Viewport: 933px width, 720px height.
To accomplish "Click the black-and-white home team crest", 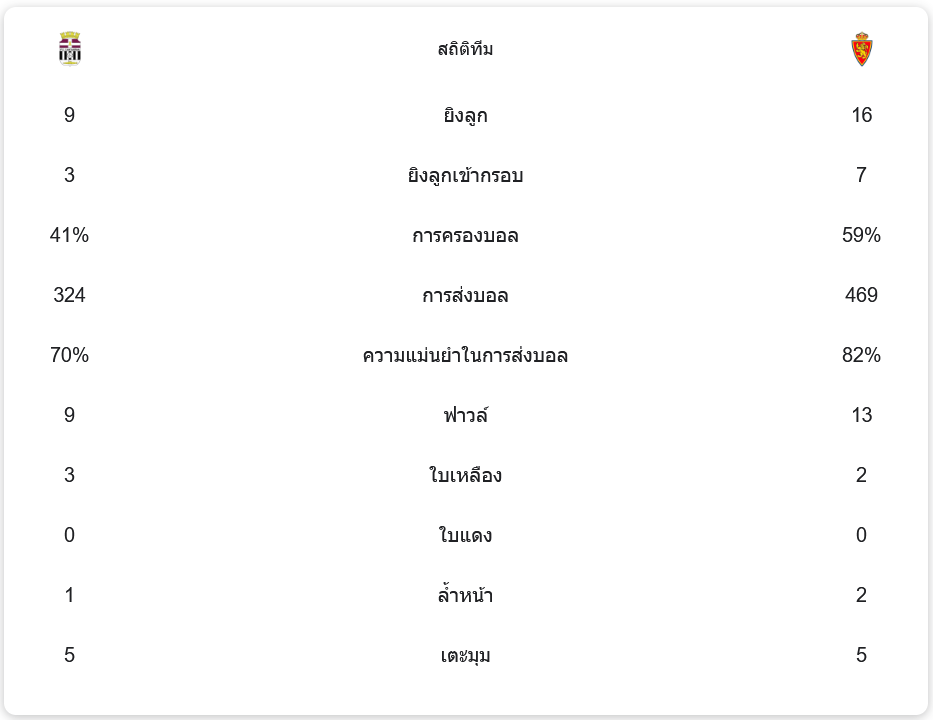I will [x=69, y=48].
